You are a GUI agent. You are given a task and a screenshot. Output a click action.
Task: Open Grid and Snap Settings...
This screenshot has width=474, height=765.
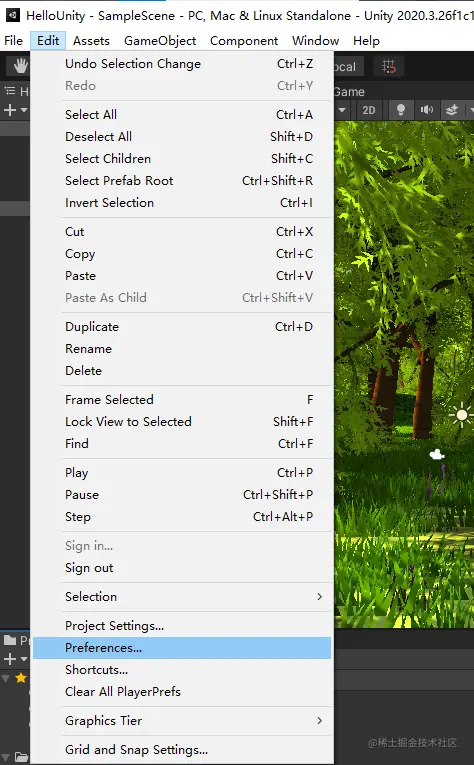(182, 749)
